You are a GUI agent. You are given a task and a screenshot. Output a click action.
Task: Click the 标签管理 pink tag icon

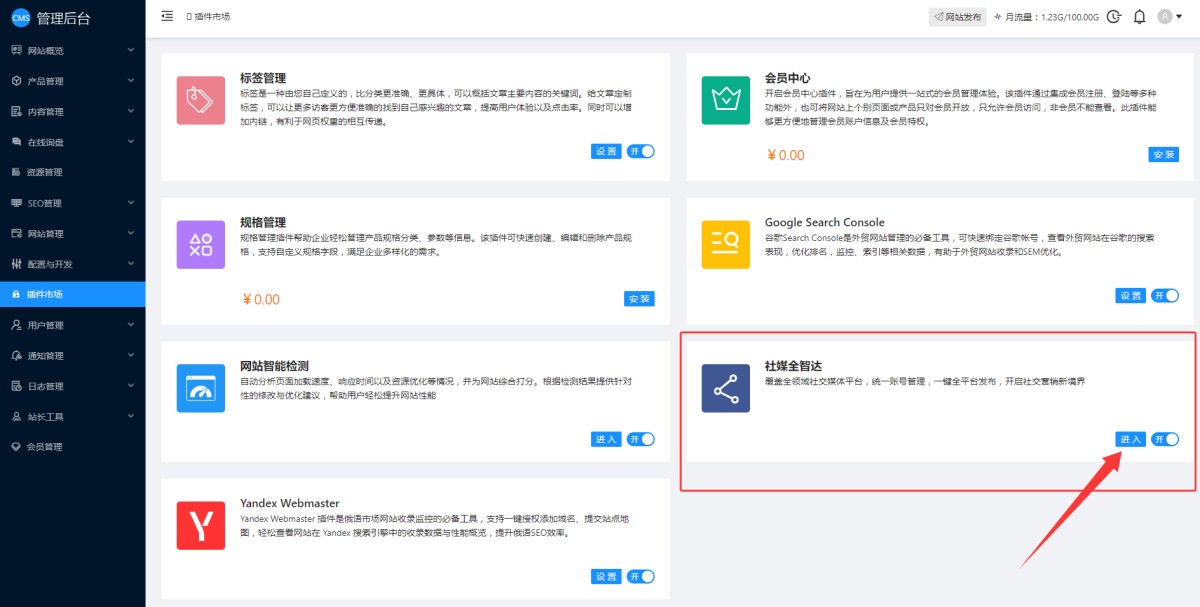pos(201,100)
